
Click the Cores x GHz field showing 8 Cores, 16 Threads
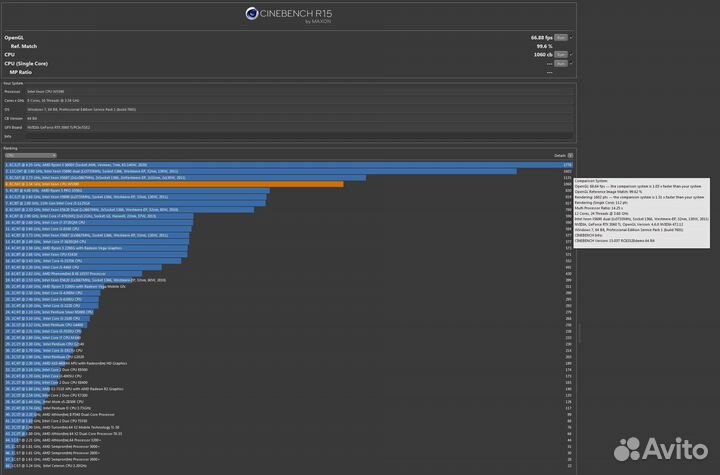pyautogui.click(x=299, y=101)
